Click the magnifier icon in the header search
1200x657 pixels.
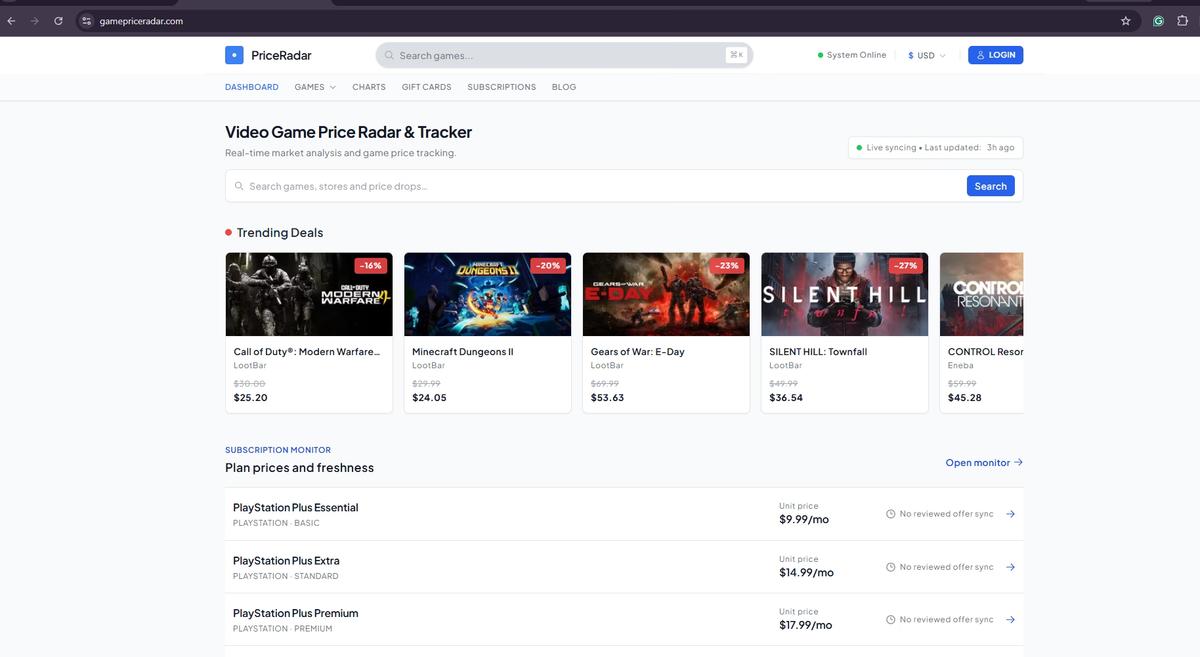tap(390, 55)
